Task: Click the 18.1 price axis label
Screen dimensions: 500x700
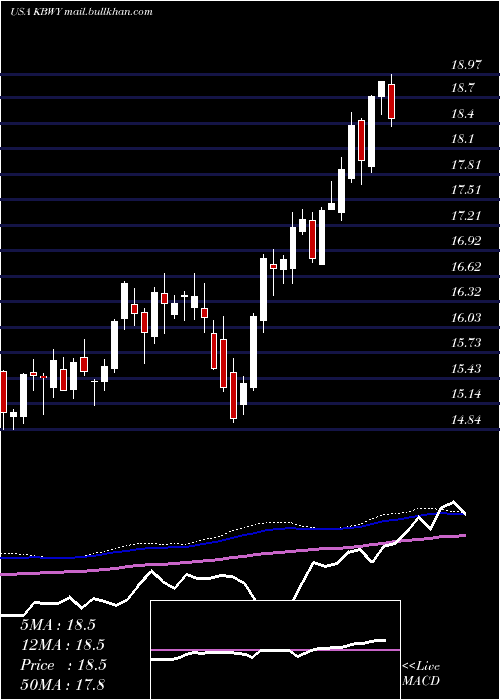Action: tap(463, 139)
